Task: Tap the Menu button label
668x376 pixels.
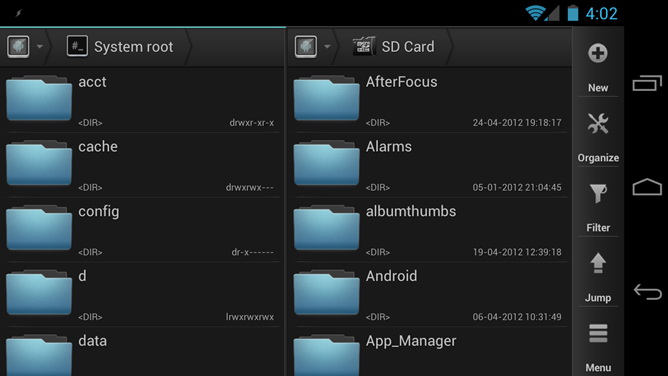Action: (598, 367)
